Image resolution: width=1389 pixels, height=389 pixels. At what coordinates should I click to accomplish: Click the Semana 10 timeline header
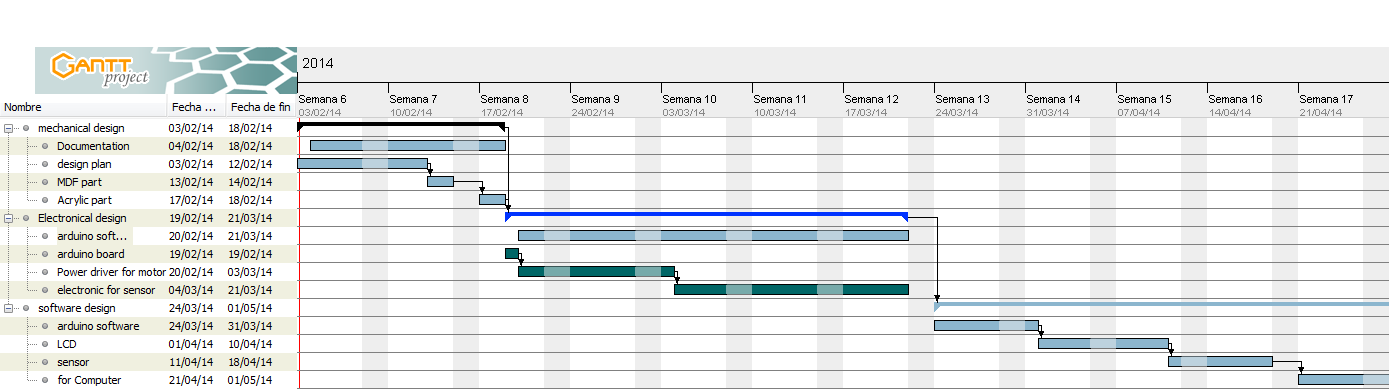(689, 100)
